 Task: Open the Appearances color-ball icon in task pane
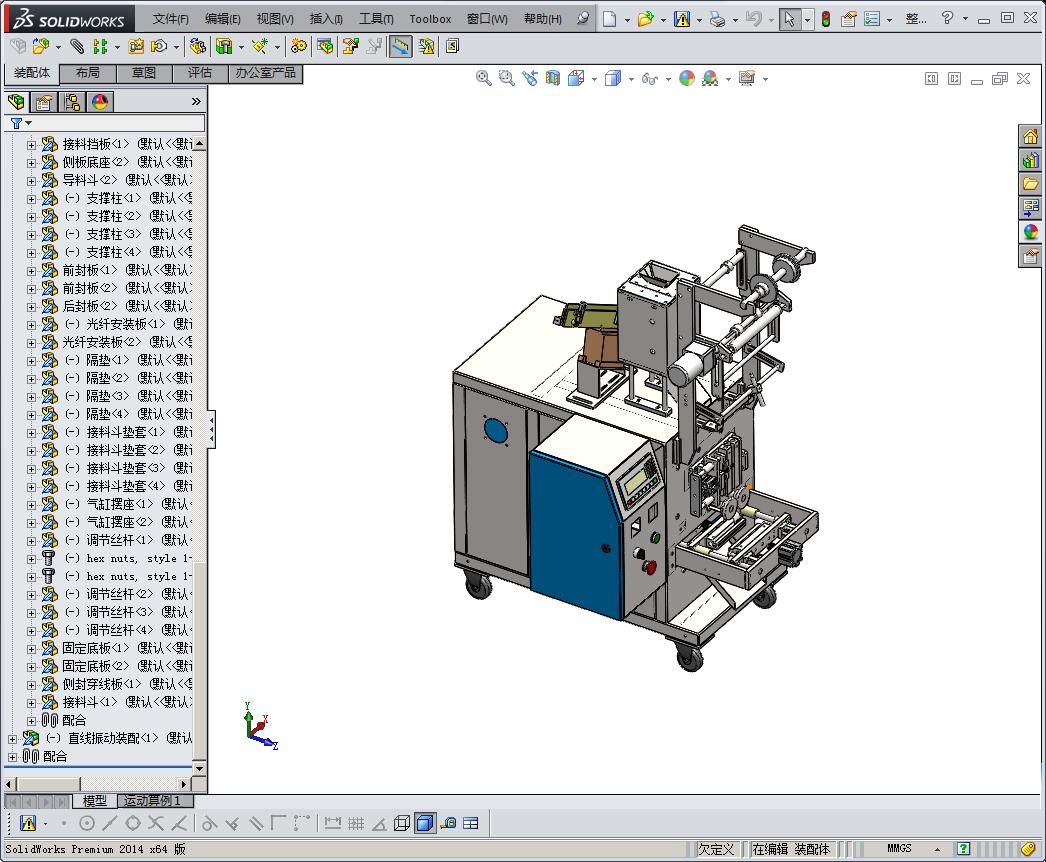tap(1031, 232)
